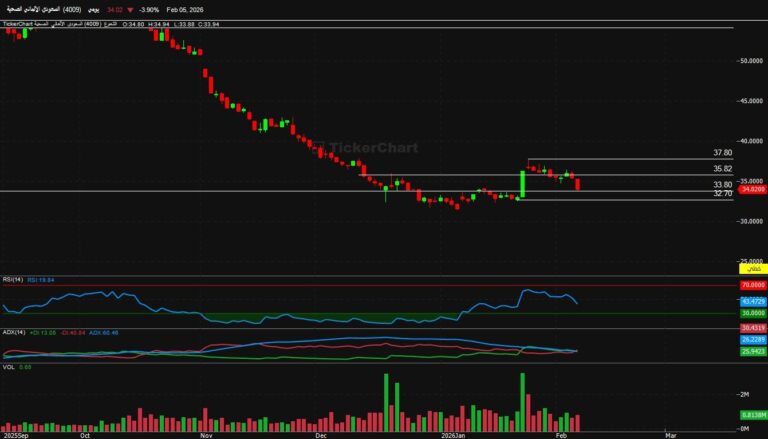Select the VOL indicator label
This screenshot has height=439, width=768.
click(x=10, y=367)
